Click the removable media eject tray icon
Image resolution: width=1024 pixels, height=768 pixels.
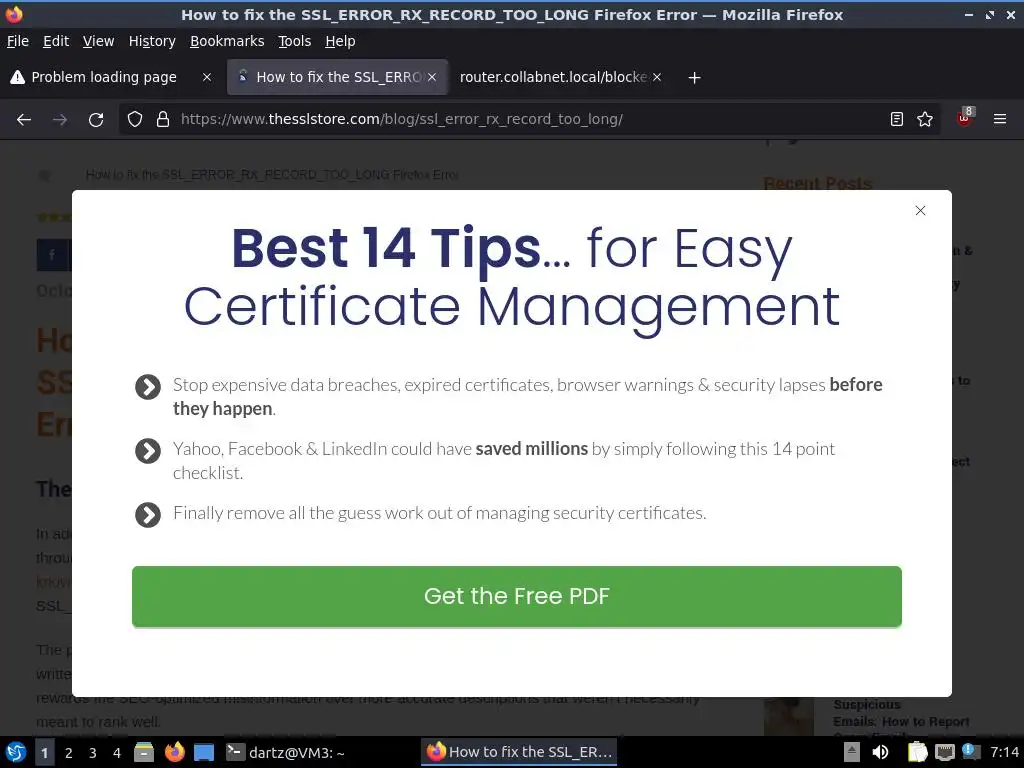tap(852, 752)
